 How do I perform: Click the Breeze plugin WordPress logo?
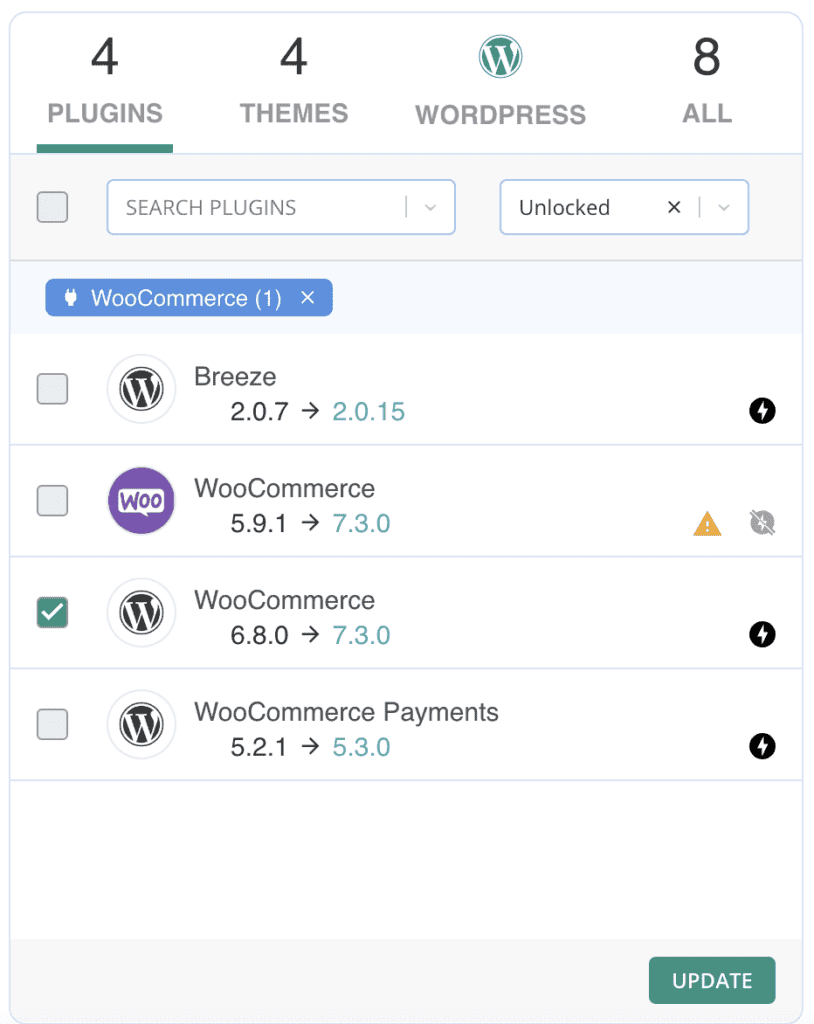tap(141, 389)
